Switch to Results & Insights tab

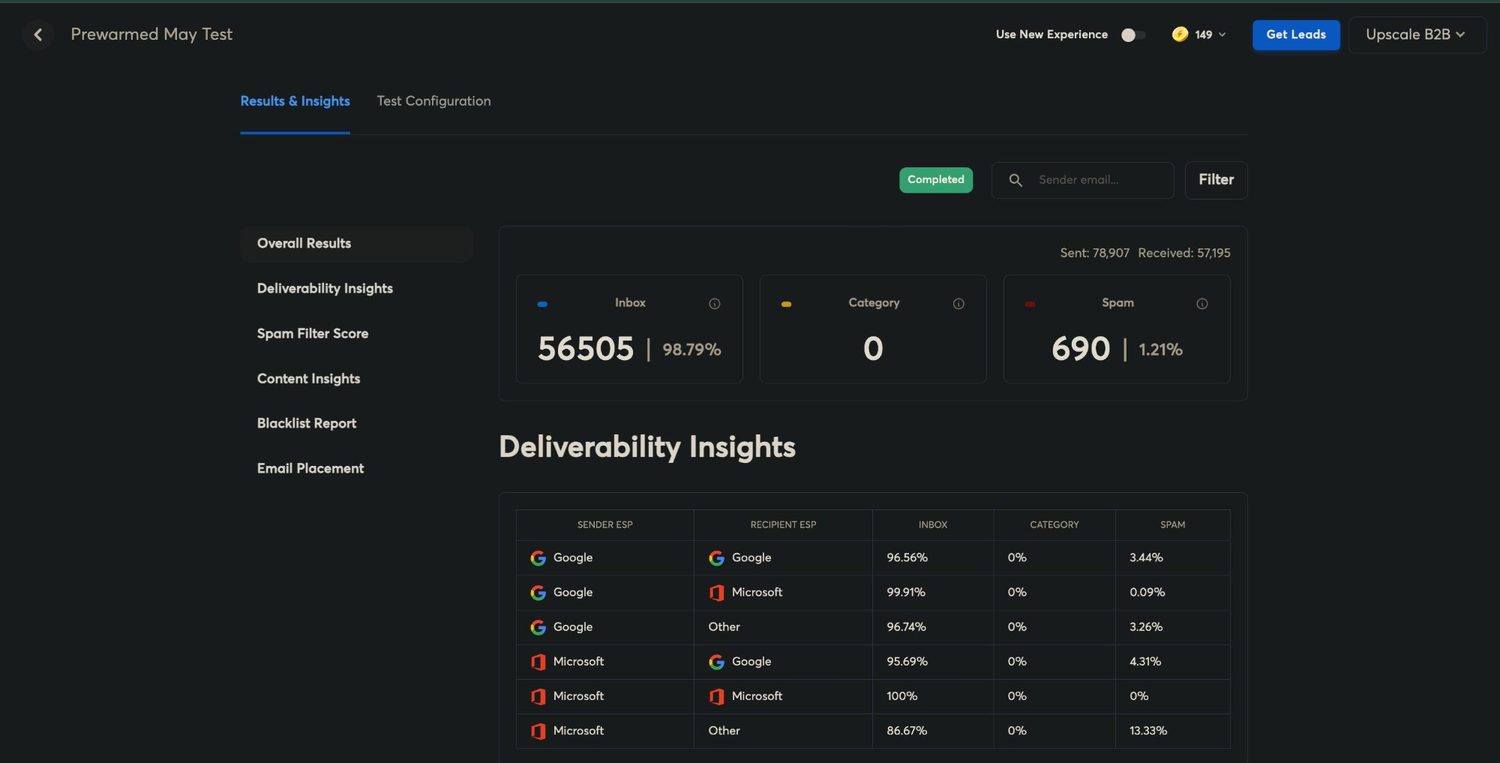(295, 101)
